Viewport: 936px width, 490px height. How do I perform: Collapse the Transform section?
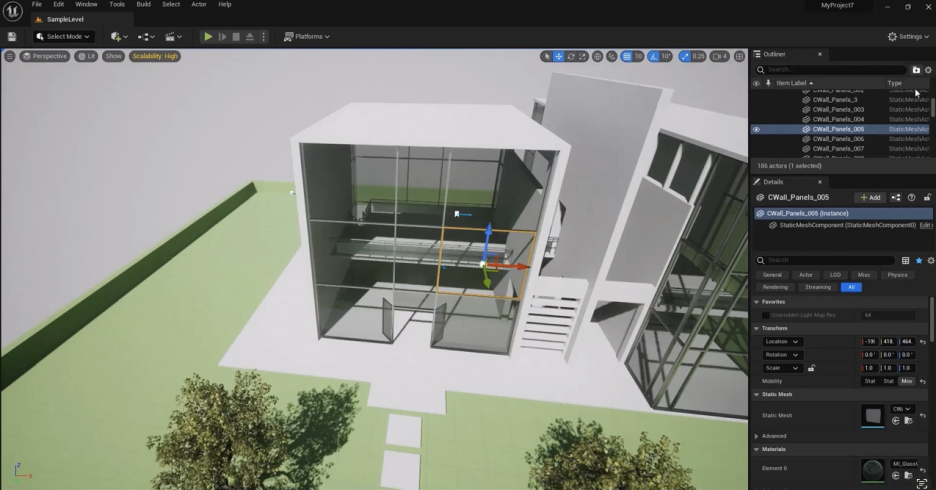756,328
